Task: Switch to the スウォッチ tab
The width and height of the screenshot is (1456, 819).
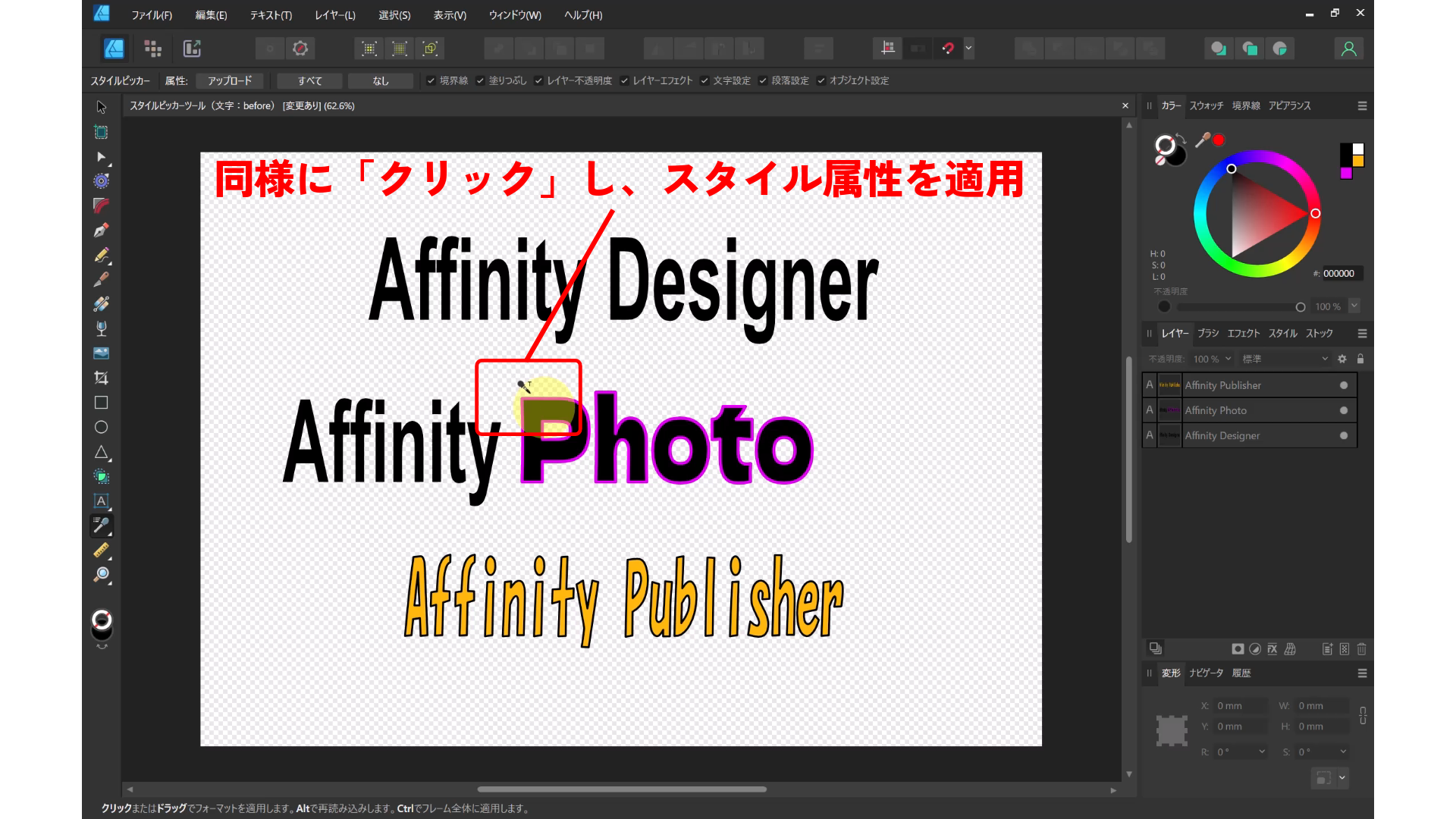Action: point(1206,106)
